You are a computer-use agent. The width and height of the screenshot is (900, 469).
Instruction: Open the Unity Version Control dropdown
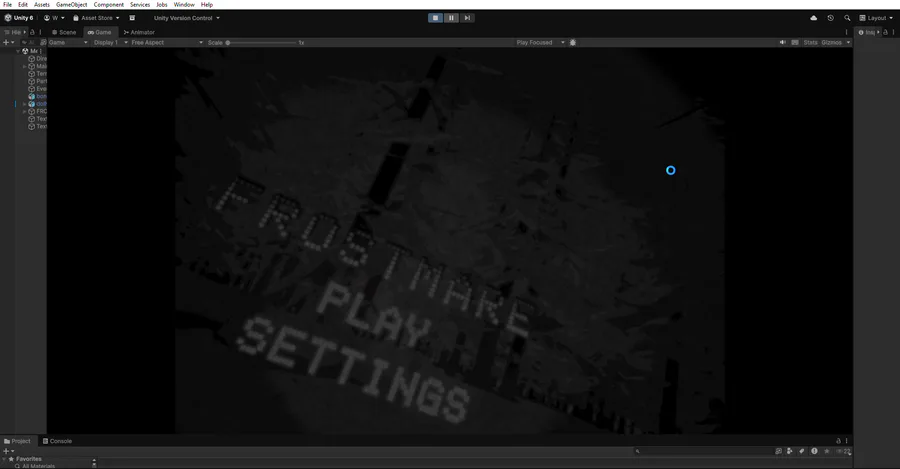coord(187,18)
